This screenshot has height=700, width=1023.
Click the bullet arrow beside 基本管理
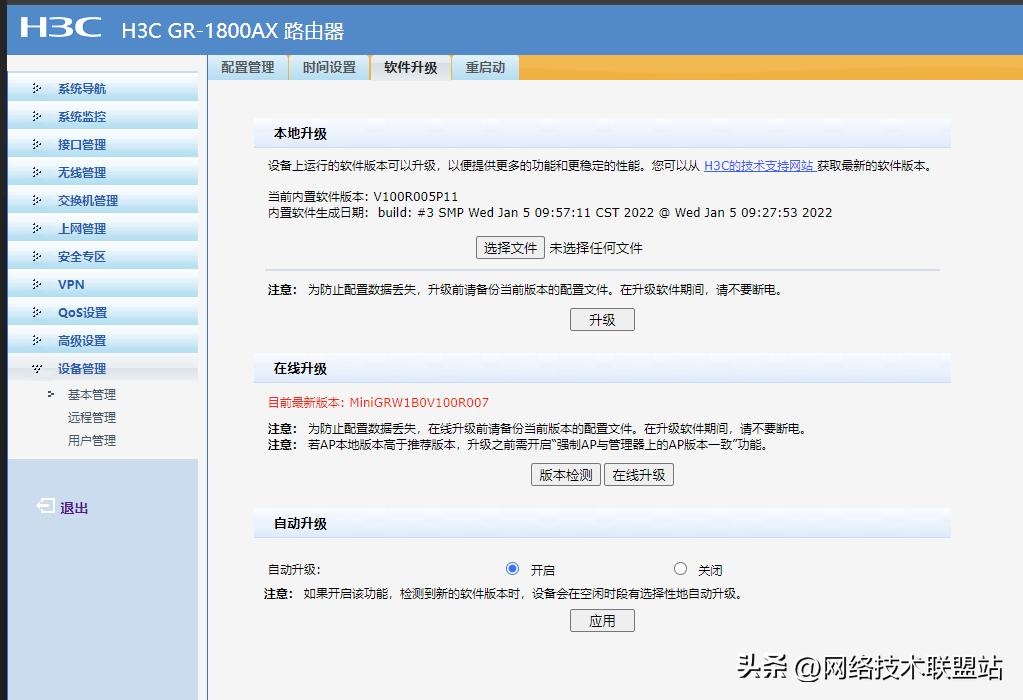coord(51,394)
